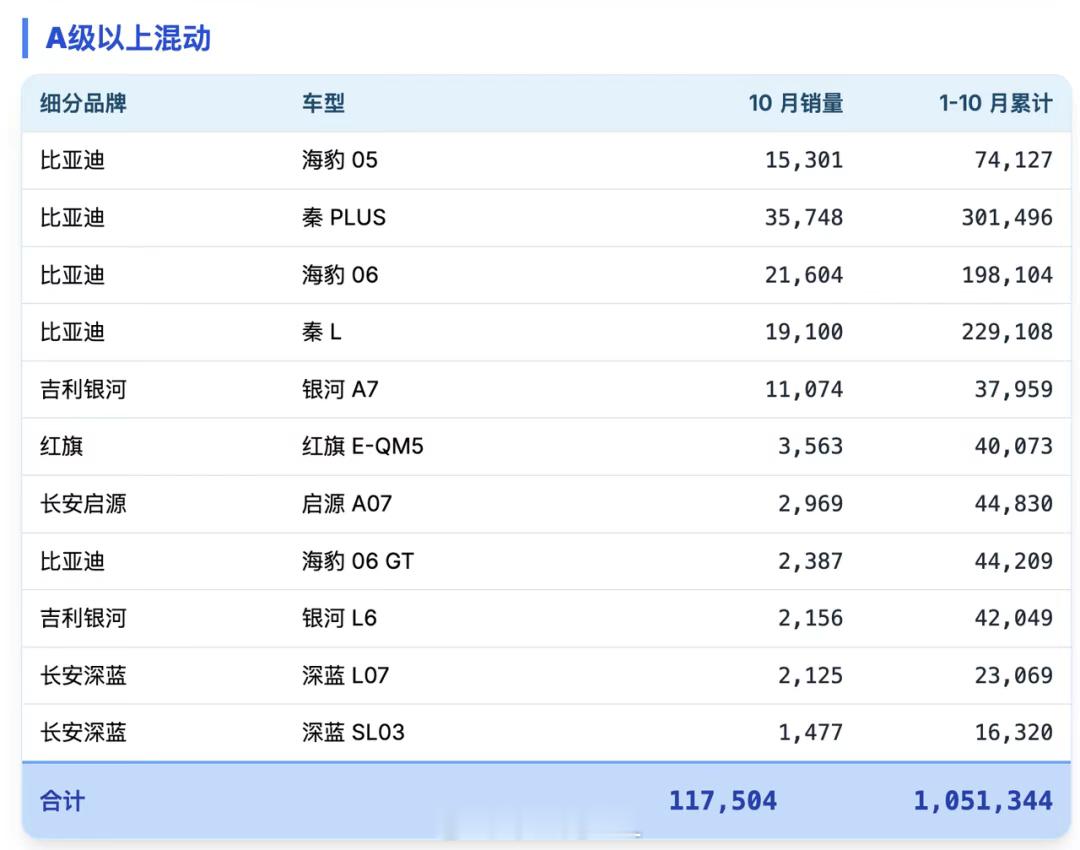Click the 细分品牌 column header
This screenshot has height=850, width=1080.
(x=83, y=103)
